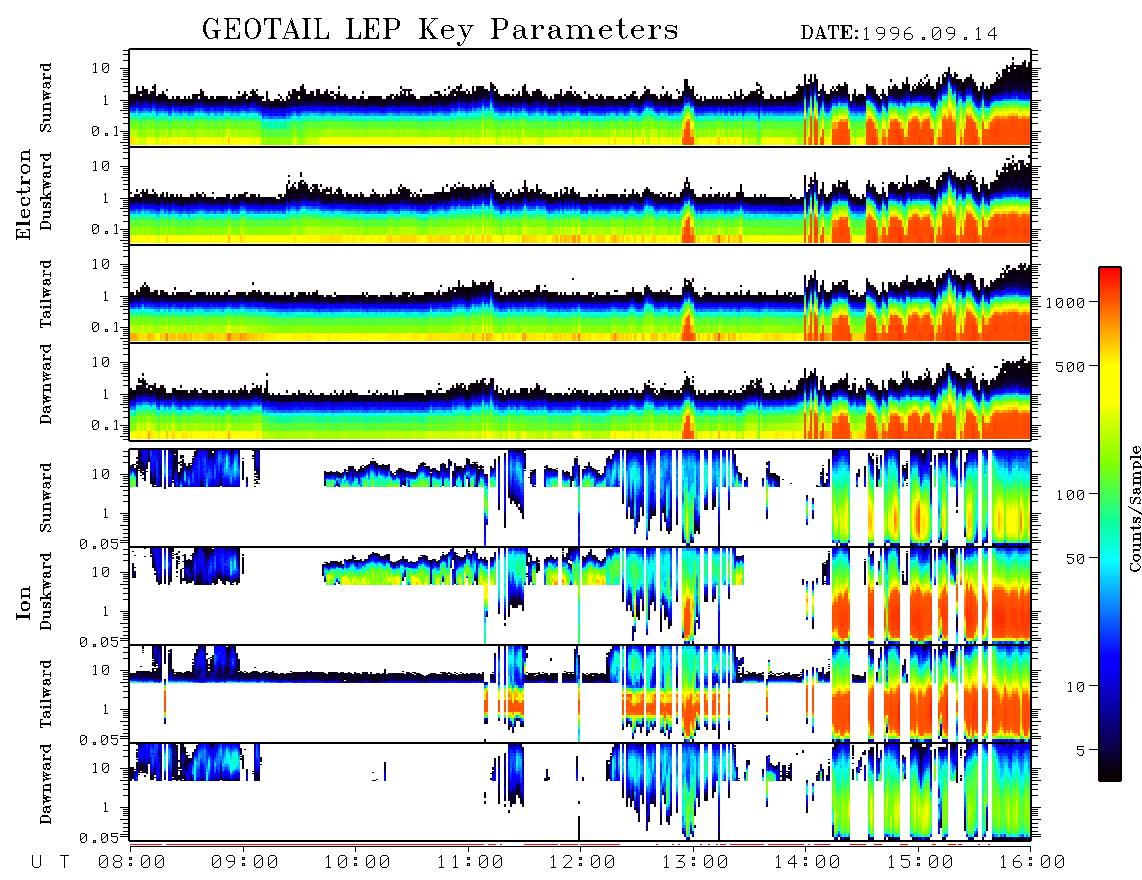The width and height of the screenshot is (1142, 880).
Task: Click the 0.05 tick of Ion Sunward panel
Action: 98,543
